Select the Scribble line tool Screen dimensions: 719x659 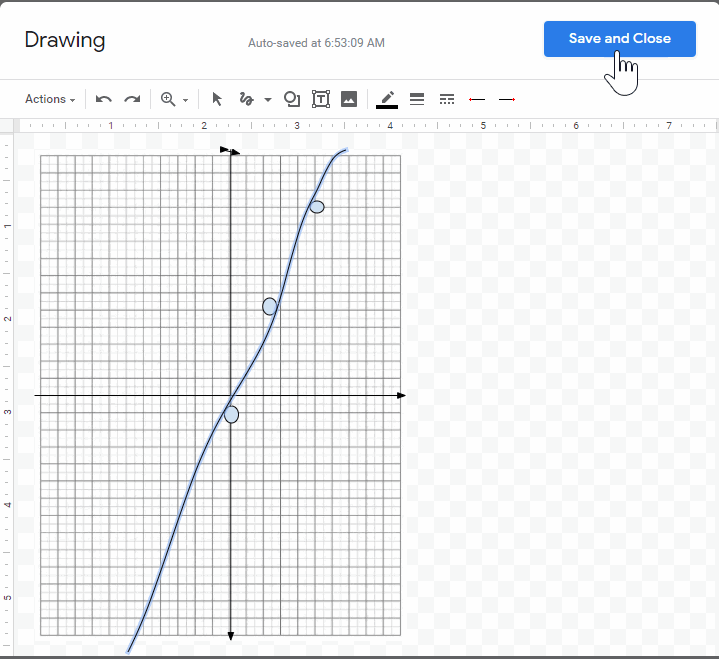tap(247, 99)
